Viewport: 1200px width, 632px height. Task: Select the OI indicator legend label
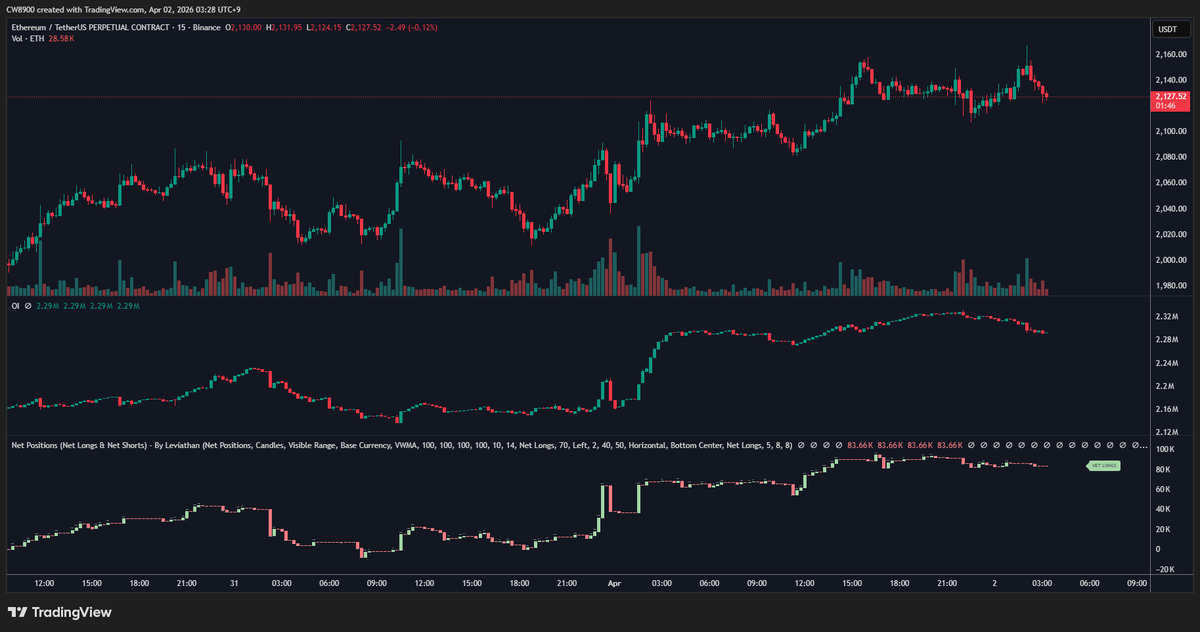15,306
